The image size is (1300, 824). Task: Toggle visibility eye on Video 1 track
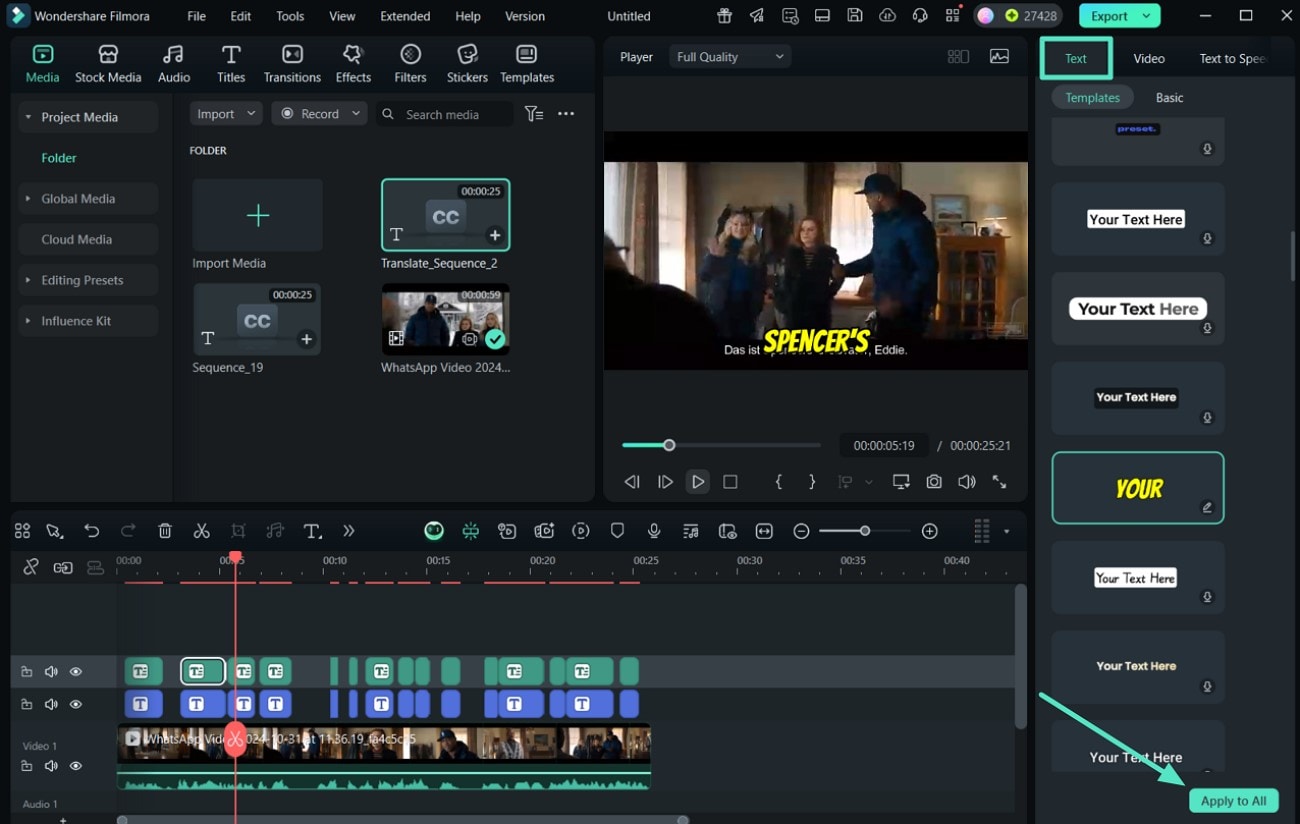pyautogui.click(x=76, y=766)
